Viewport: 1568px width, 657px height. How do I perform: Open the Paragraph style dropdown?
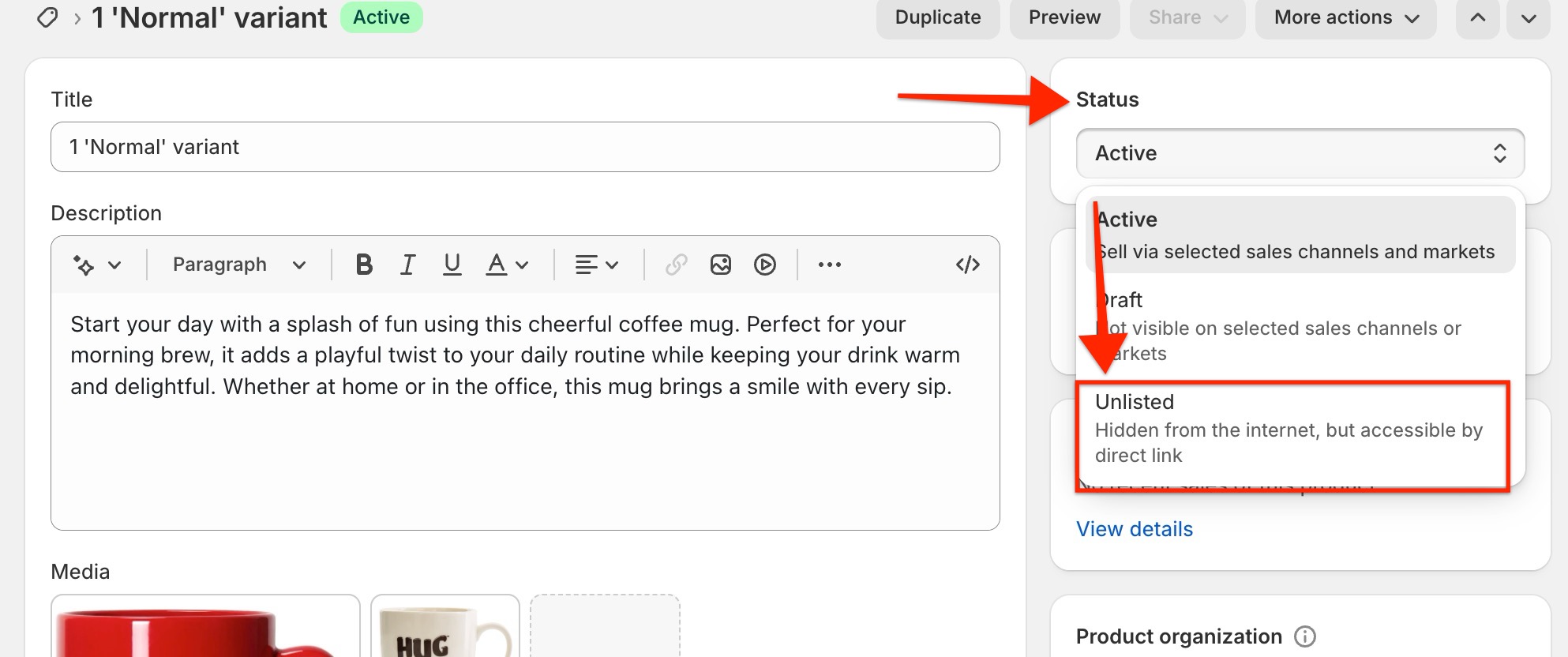(x=238, y=265)
